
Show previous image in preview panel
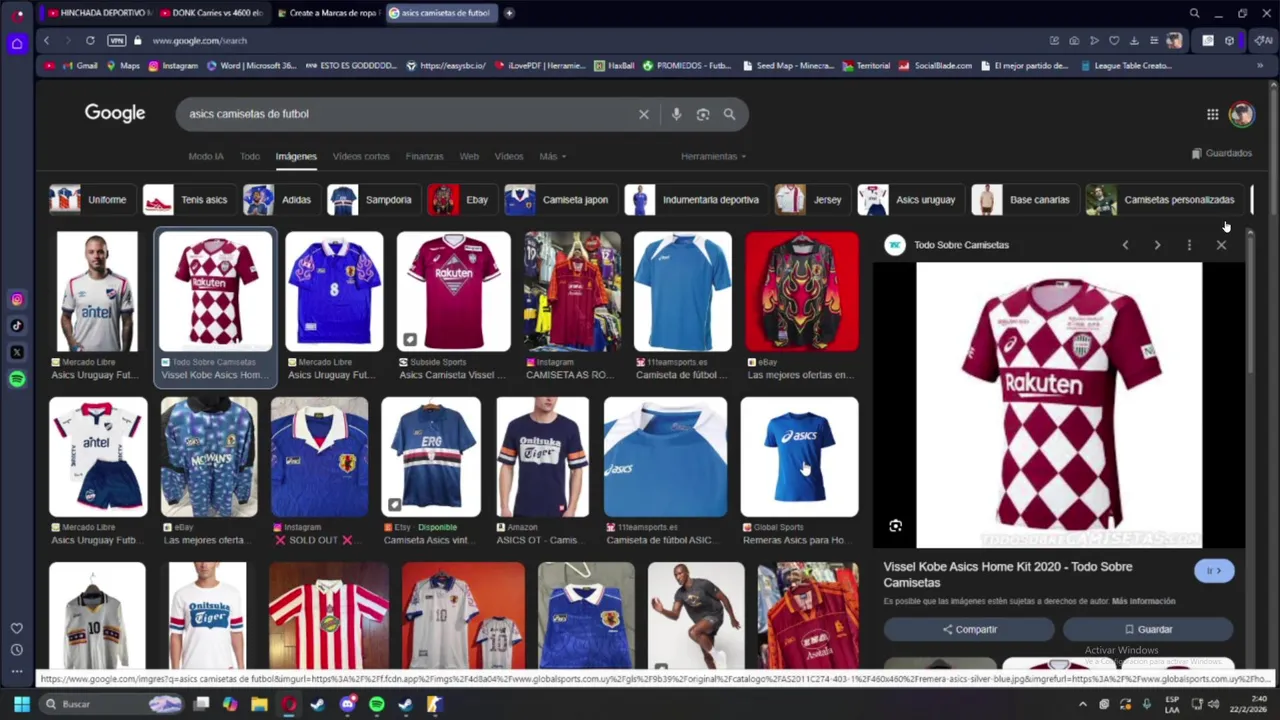(1125, 245)
